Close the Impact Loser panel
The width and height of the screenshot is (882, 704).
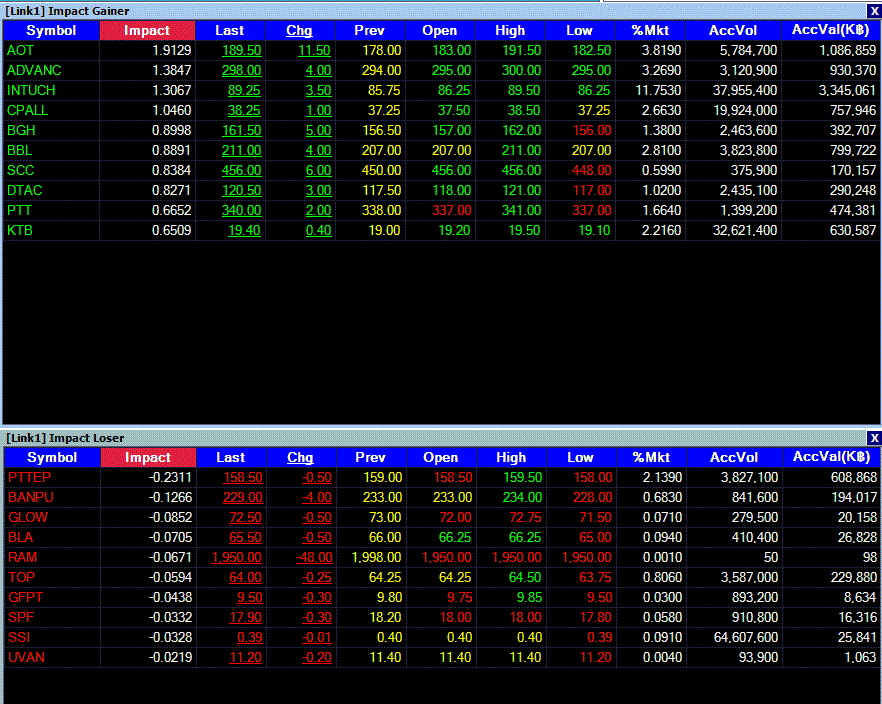(874, 438)
